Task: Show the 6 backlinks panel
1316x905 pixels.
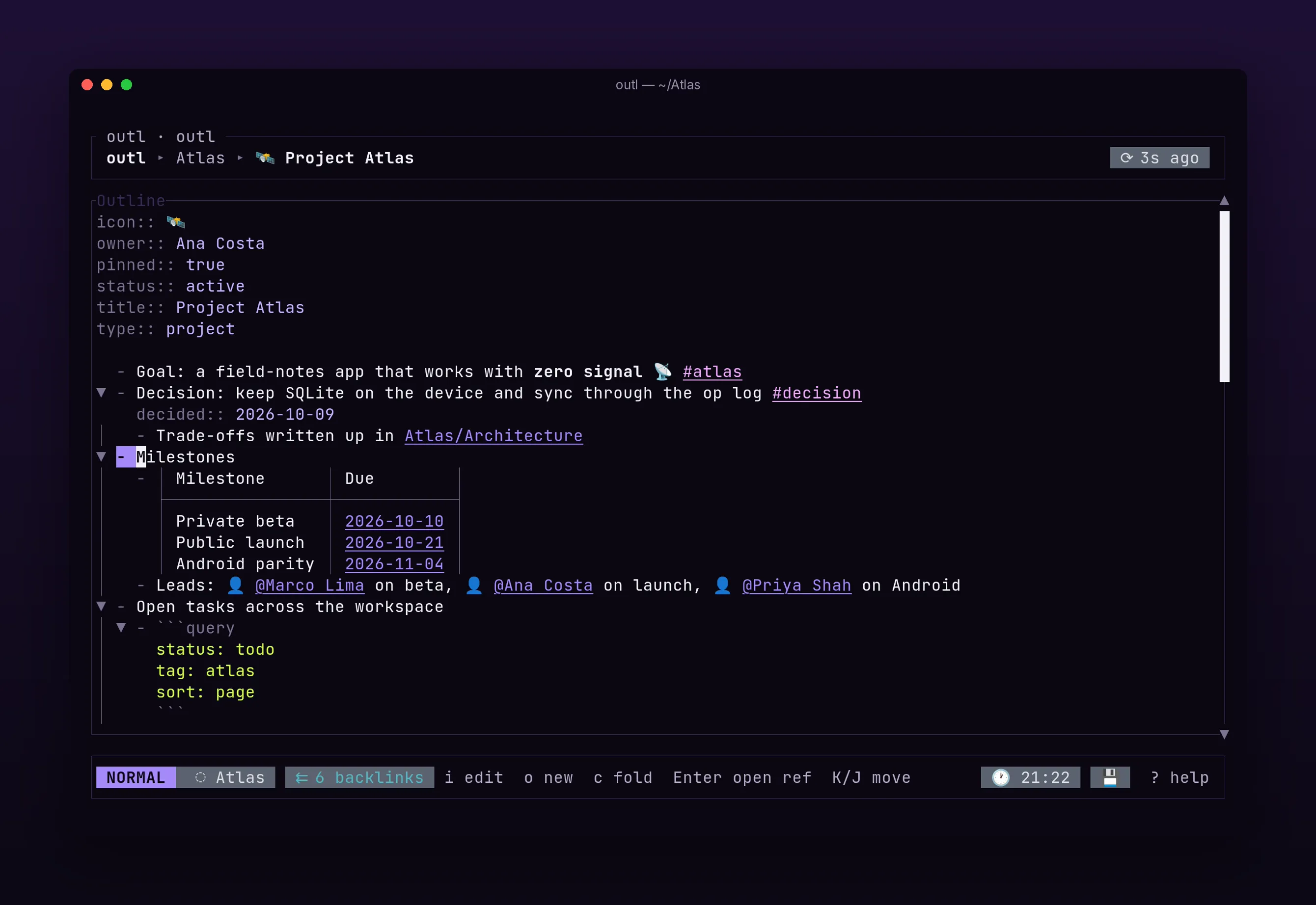Action: point(359,777)
